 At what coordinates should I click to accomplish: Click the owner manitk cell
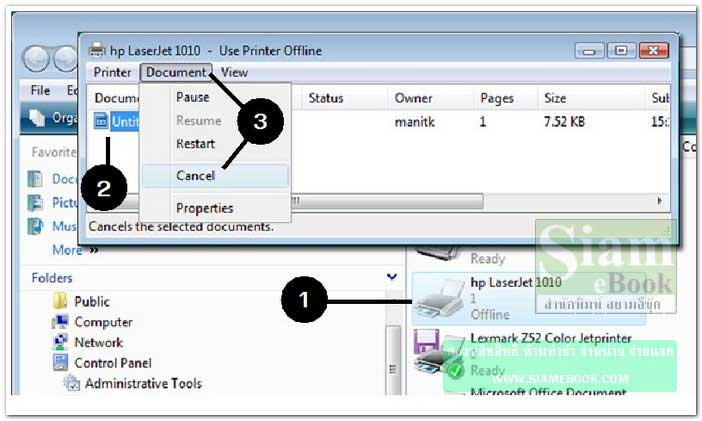[415, 121]
